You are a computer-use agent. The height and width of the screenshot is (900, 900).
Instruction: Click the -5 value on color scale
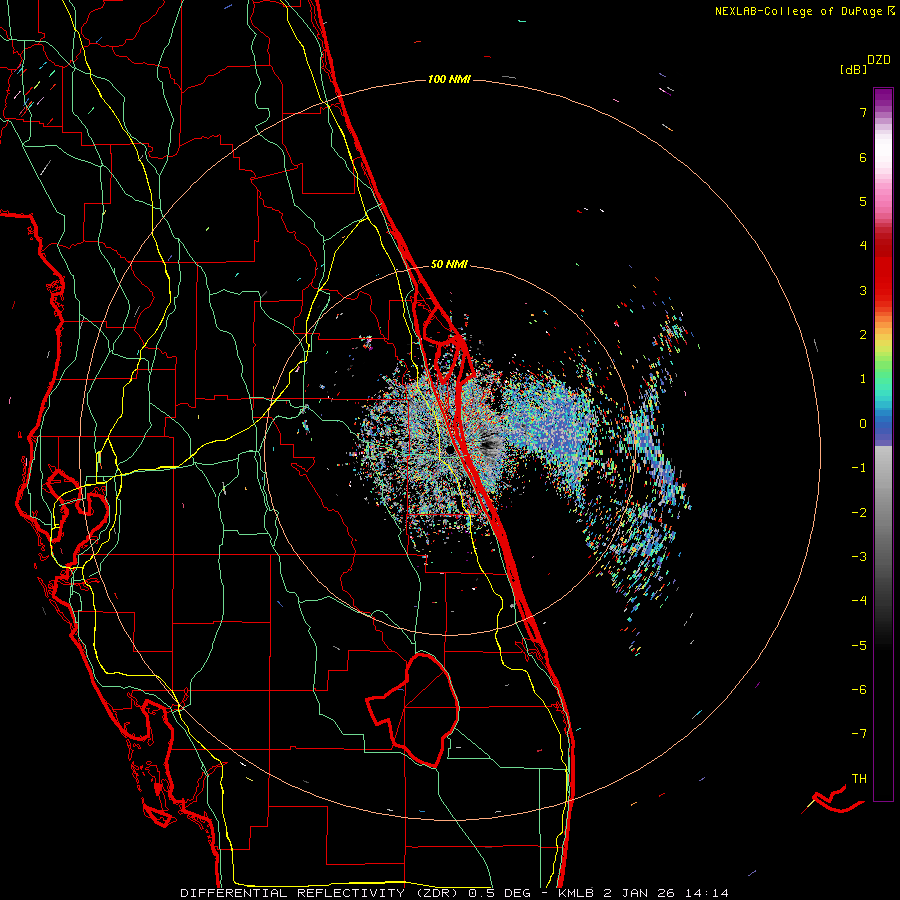point(859,645)
